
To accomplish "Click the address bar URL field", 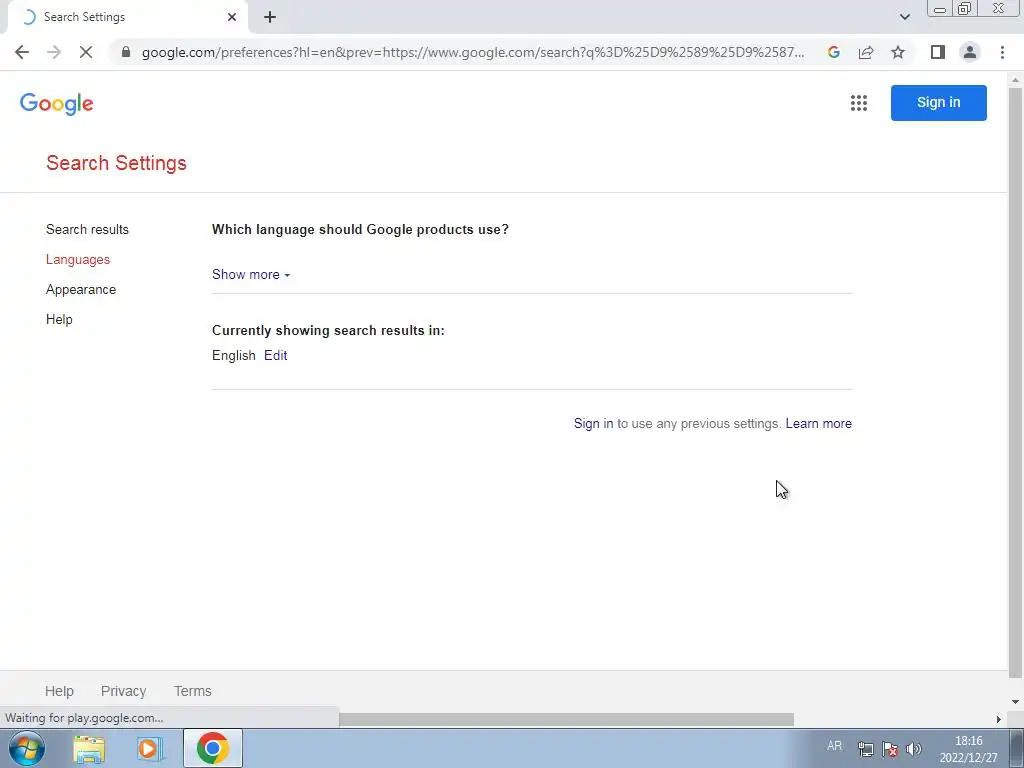I will (473, 52).
